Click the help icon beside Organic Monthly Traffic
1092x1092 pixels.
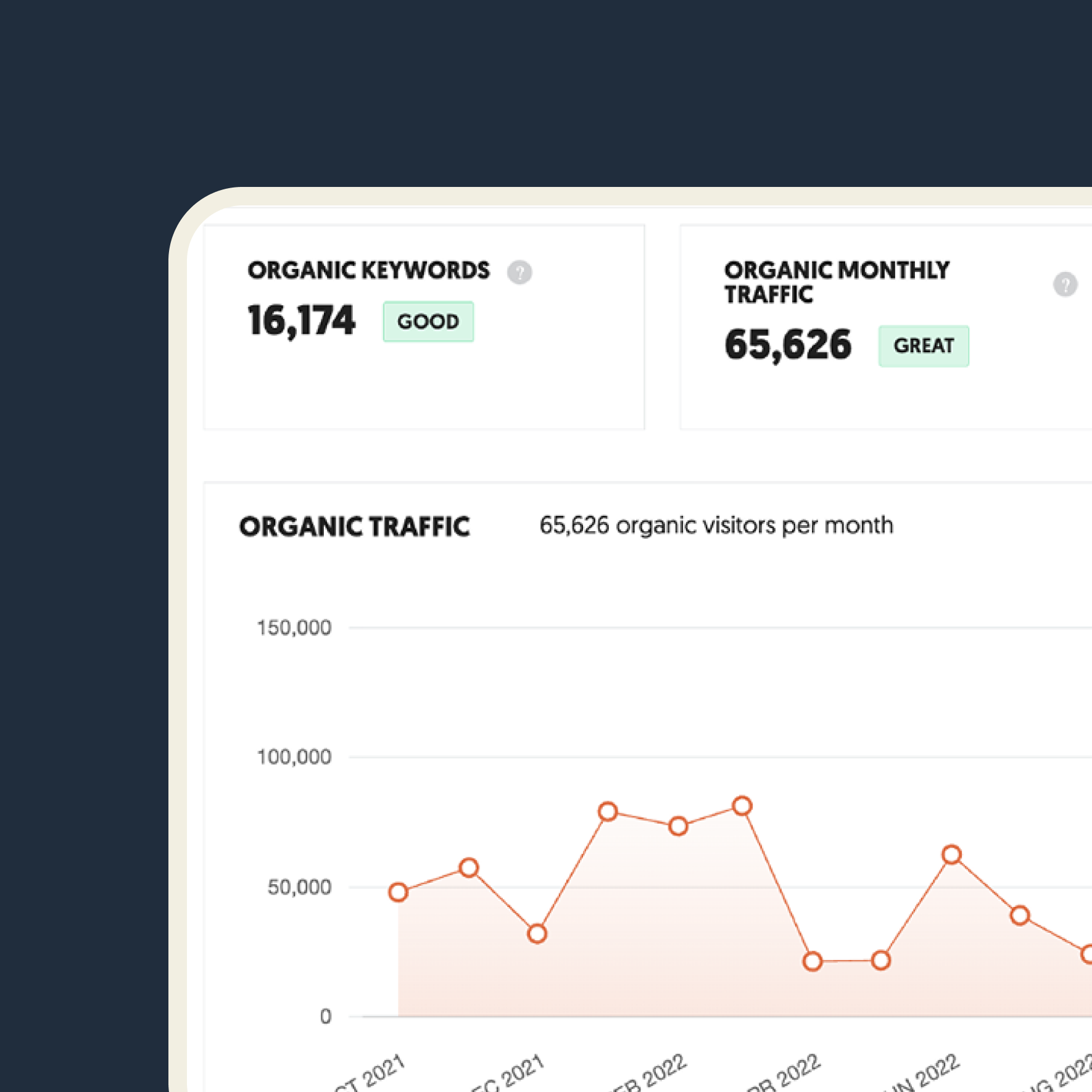click(x=1065, y=284)
